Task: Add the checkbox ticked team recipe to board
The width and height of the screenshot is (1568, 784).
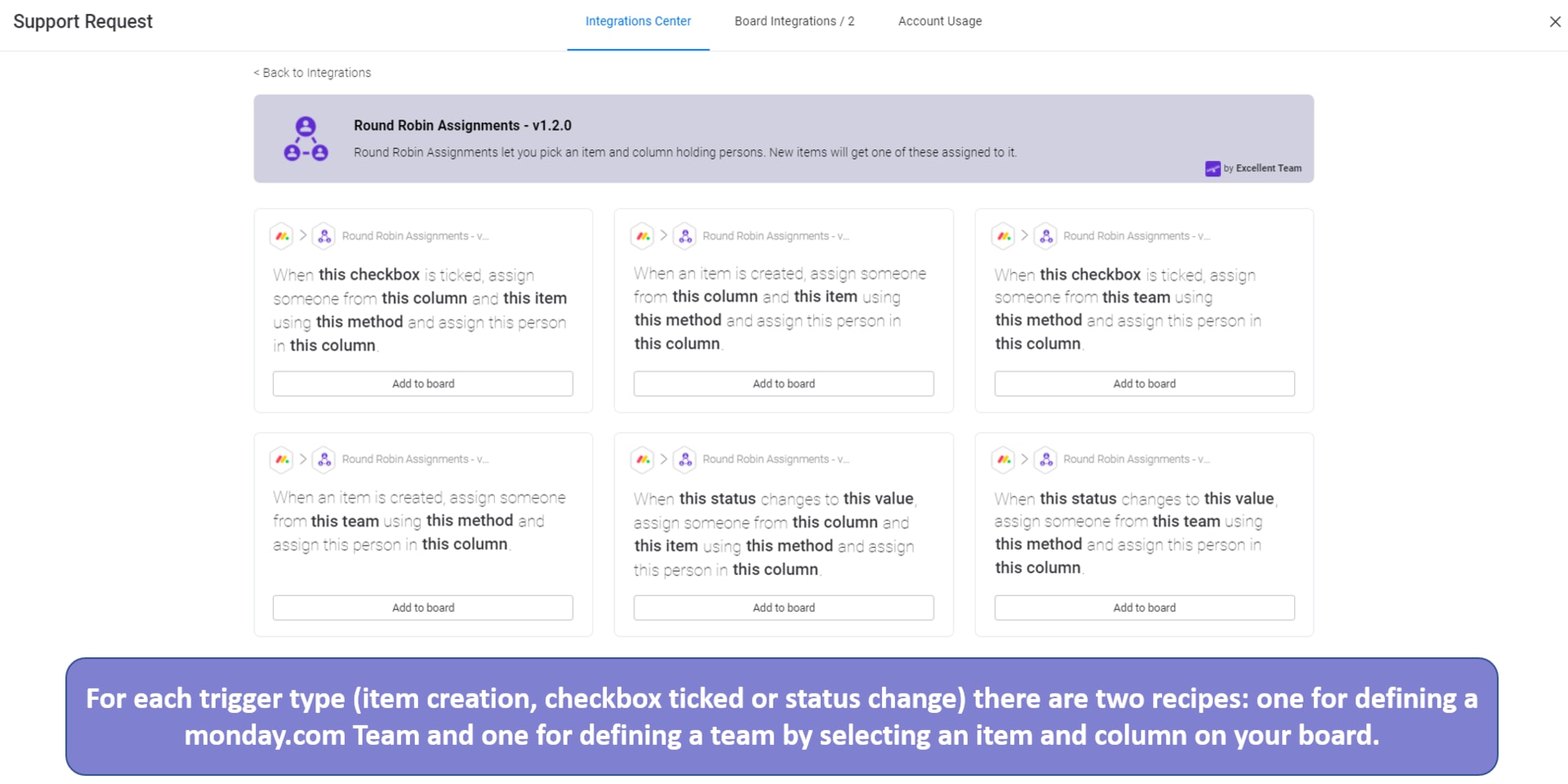Action: (1144, 384)
